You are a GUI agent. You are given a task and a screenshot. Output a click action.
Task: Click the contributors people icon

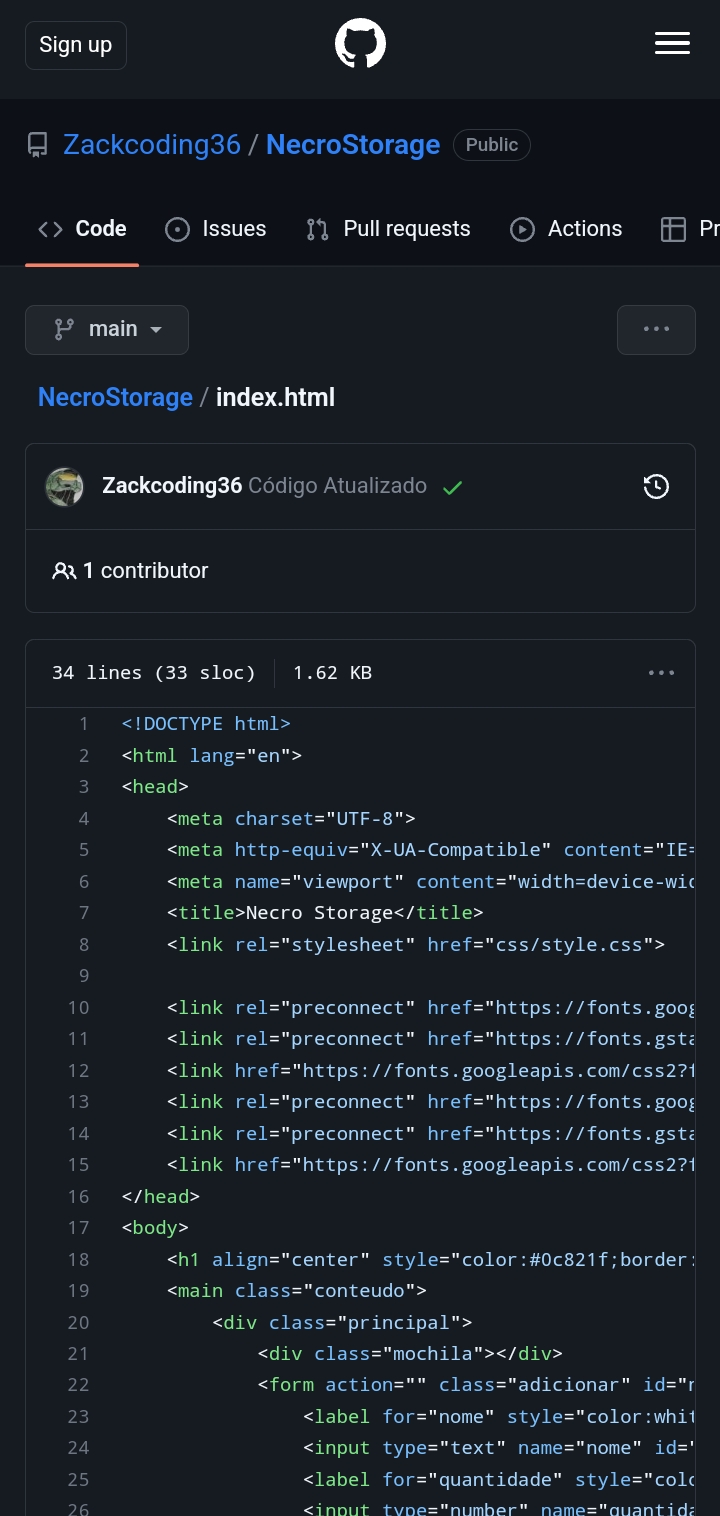(x=64, y=571)
